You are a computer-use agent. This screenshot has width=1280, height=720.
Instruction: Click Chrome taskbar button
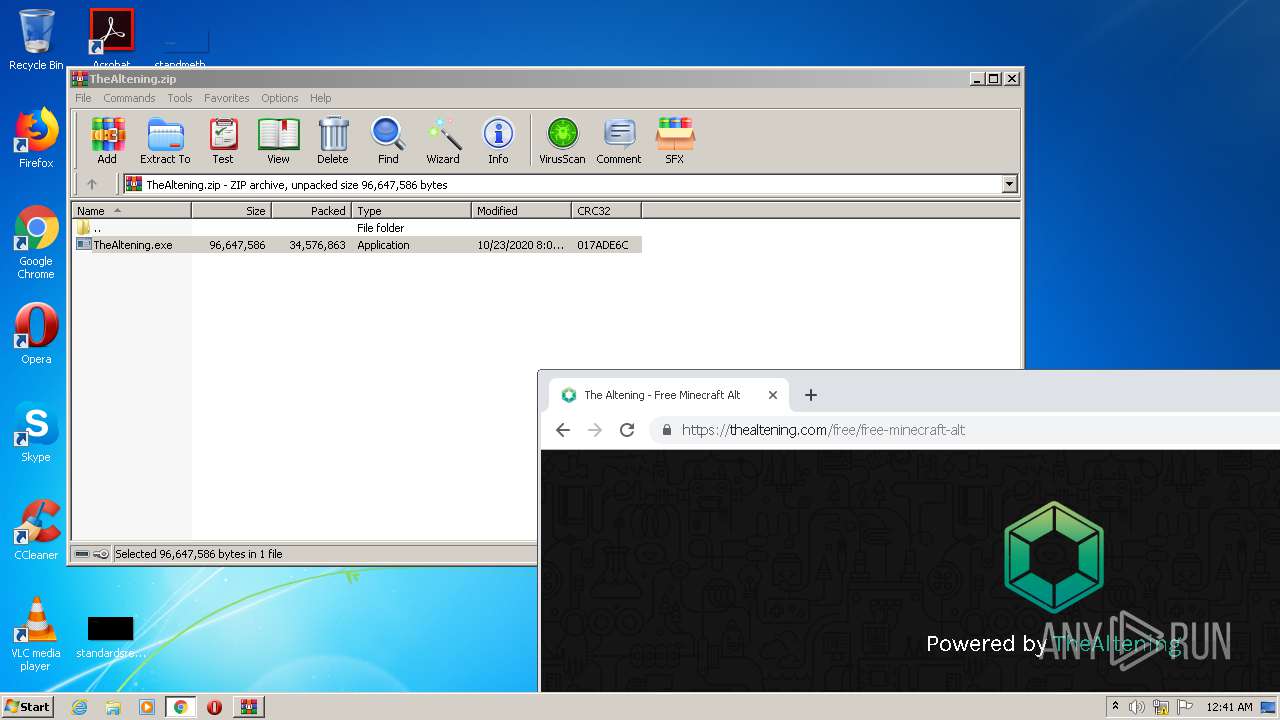click(x=180, y=707)
